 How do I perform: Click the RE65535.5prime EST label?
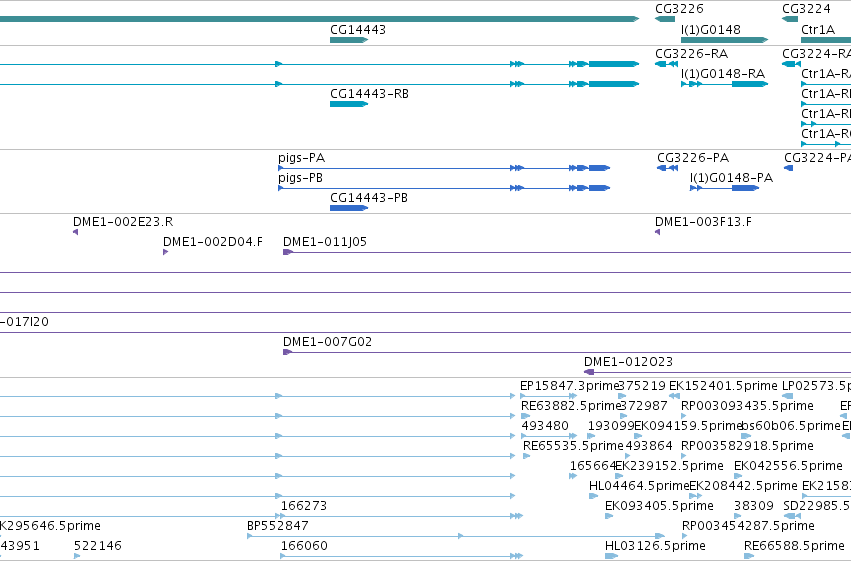[x=573, y=446]
